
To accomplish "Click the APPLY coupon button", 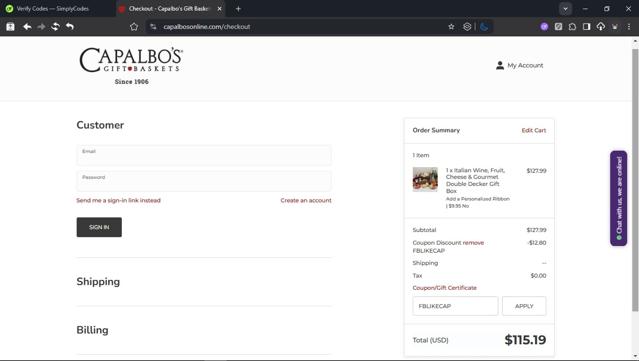I will [x=524, y=306].
